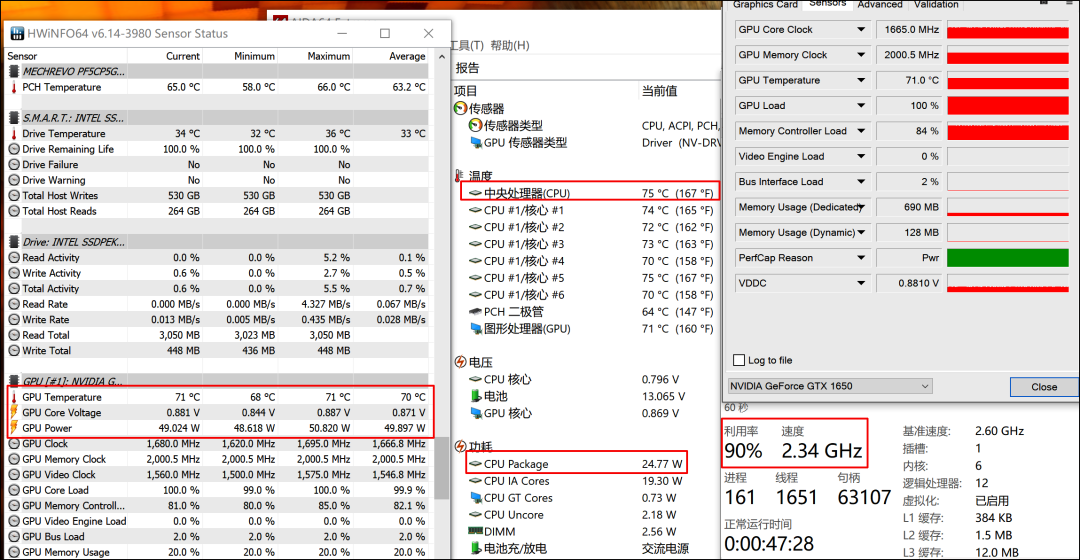1080x560 pixels.
Task: Click the 功耗 section icon in AIDA64
Action: 461,446
